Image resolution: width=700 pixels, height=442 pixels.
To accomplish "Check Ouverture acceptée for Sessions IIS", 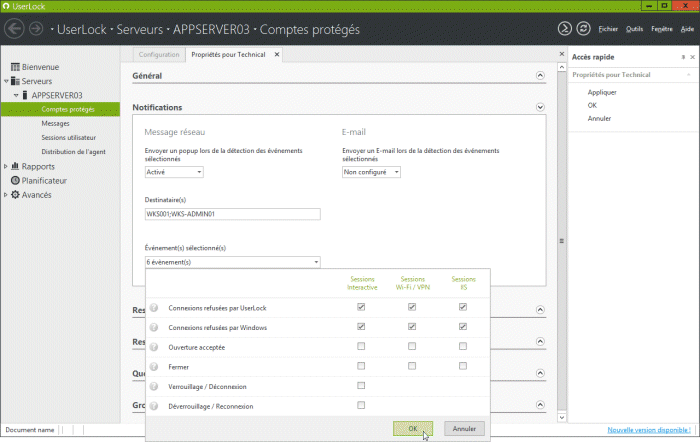I will (463, 346).
